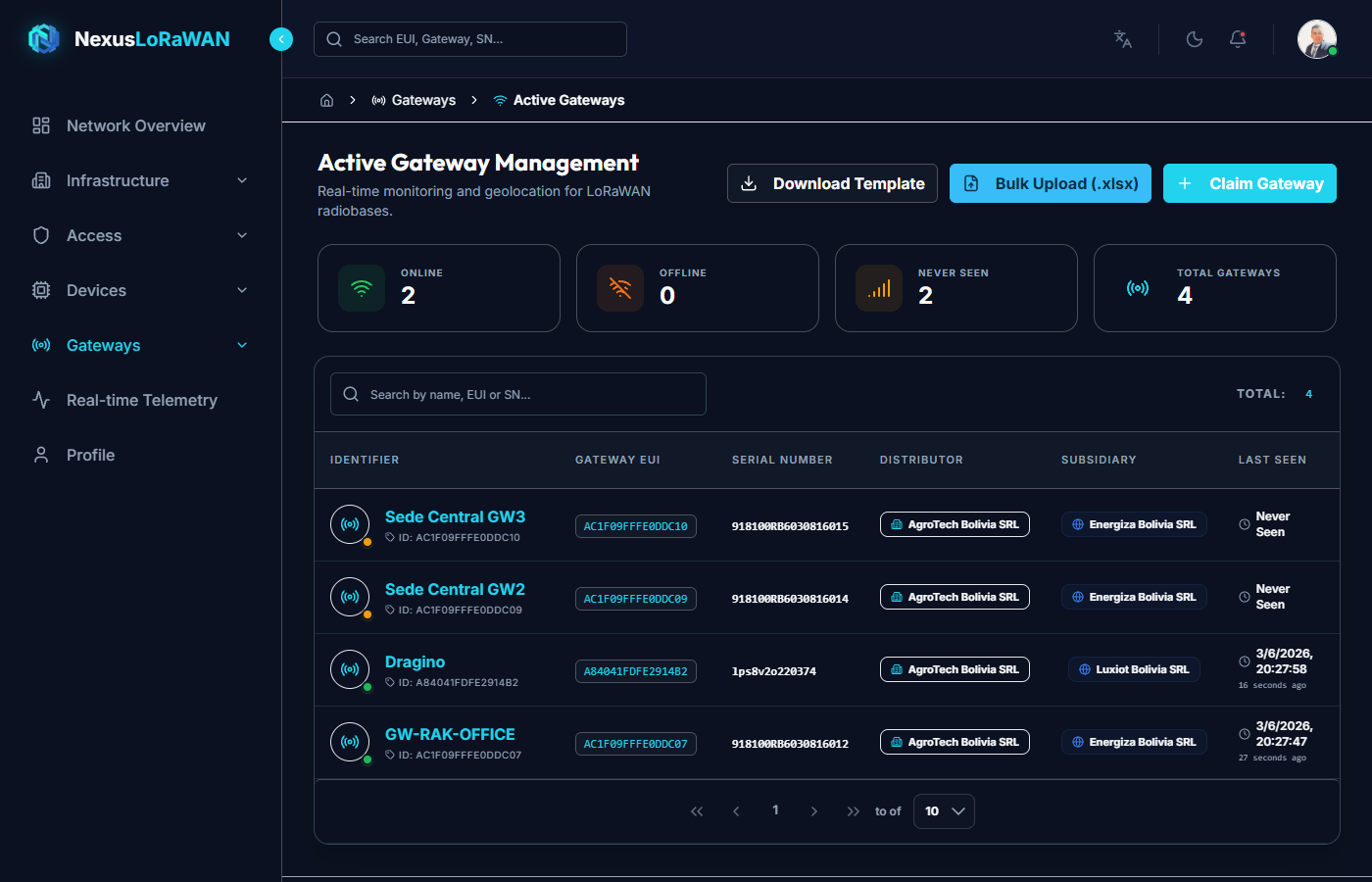Focus the global EUI search field
Screen dimensions: 1372x882
click(x=470, y=39)
